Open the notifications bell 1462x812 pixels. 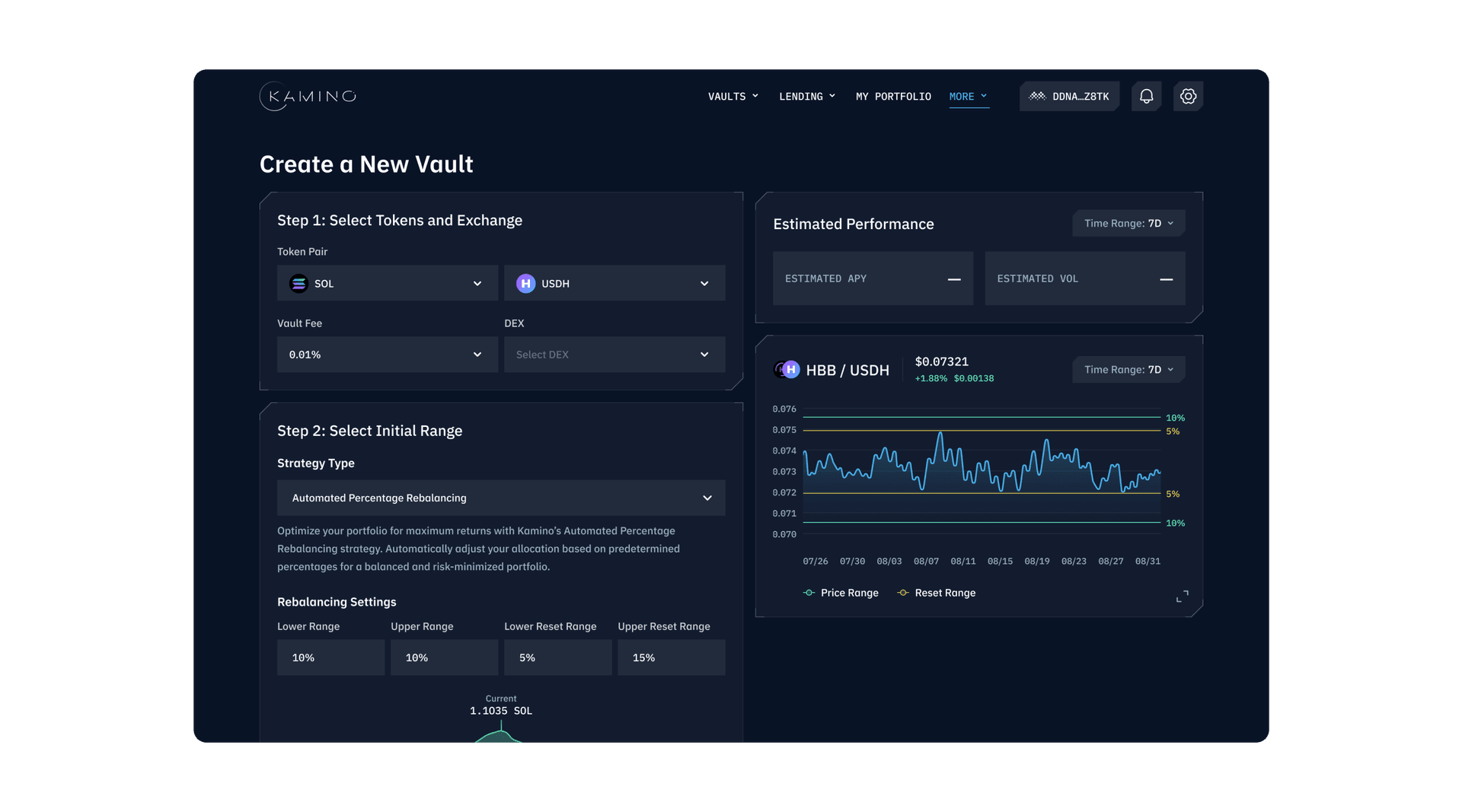(x=1146, y=97)
